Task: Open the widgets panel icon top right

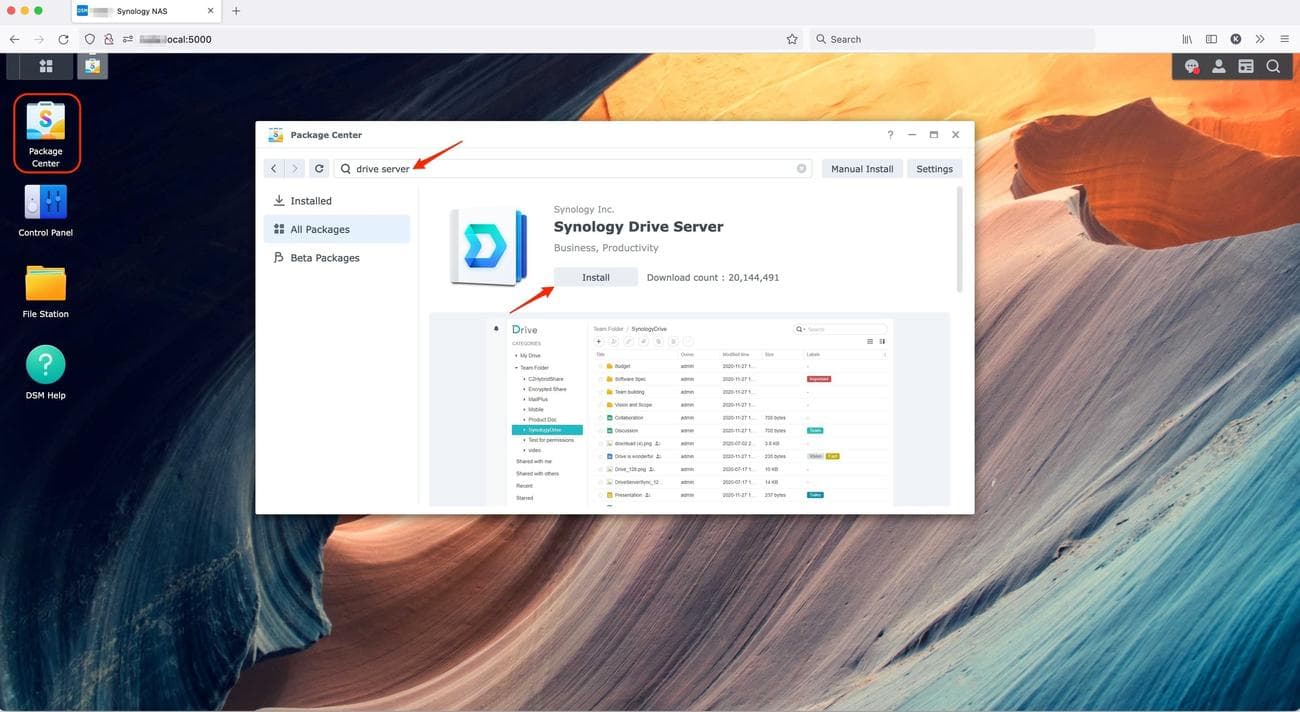Action: tap(1246, 66)
